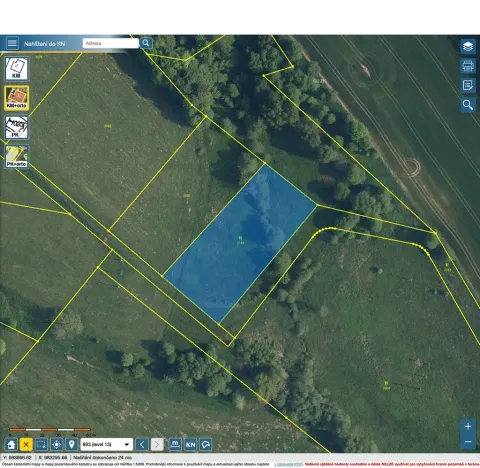This screenshot has height=468, width=480.
Task: Center map on my location
Action: 57,444
